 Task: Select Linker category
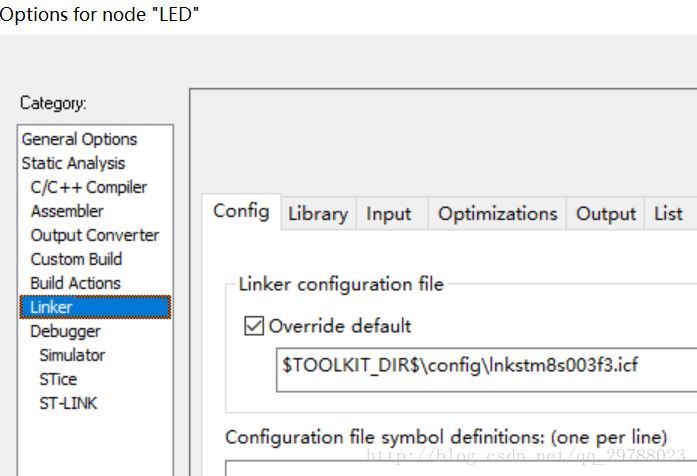click(x=51, y=307)
